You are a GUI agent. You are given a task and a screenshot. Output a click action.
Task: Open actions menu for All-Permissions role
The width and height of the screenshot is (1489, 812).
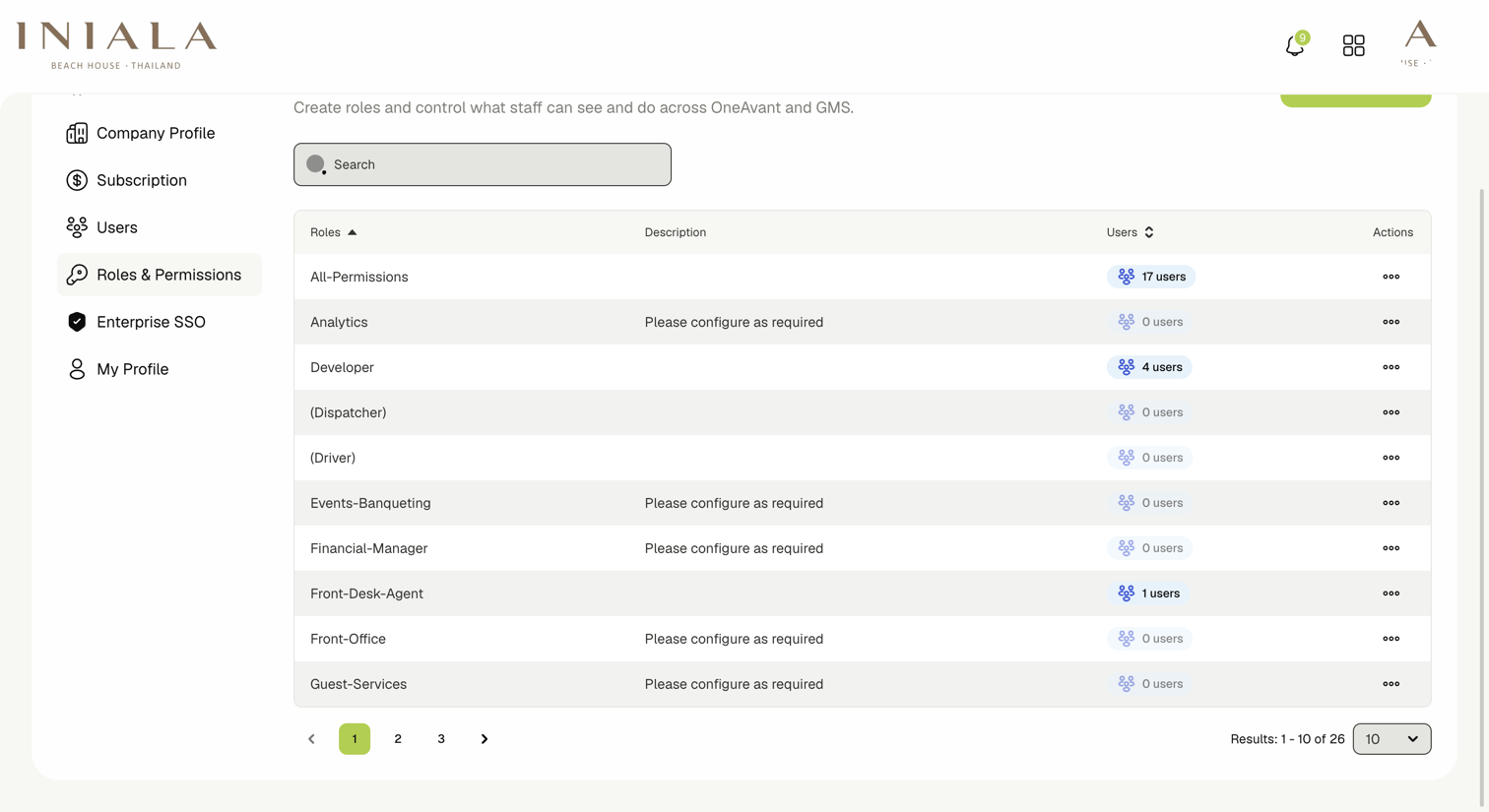click(x=1391, y=277)
